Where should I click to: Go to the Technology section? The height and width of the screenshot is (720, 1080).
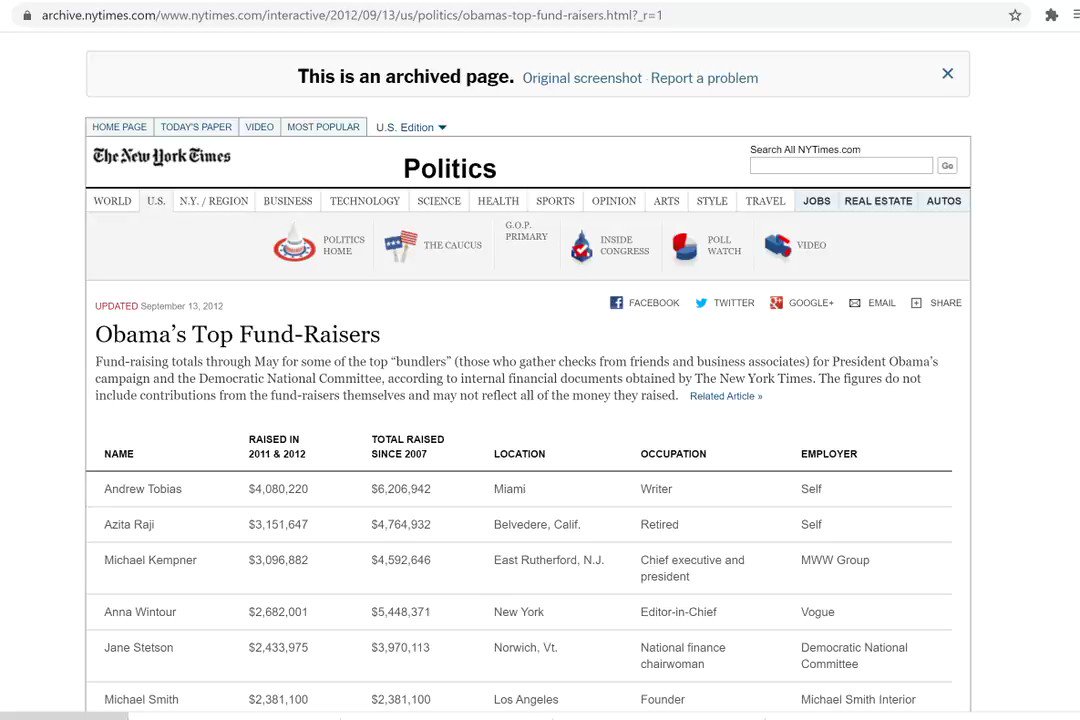pos(364,201)
